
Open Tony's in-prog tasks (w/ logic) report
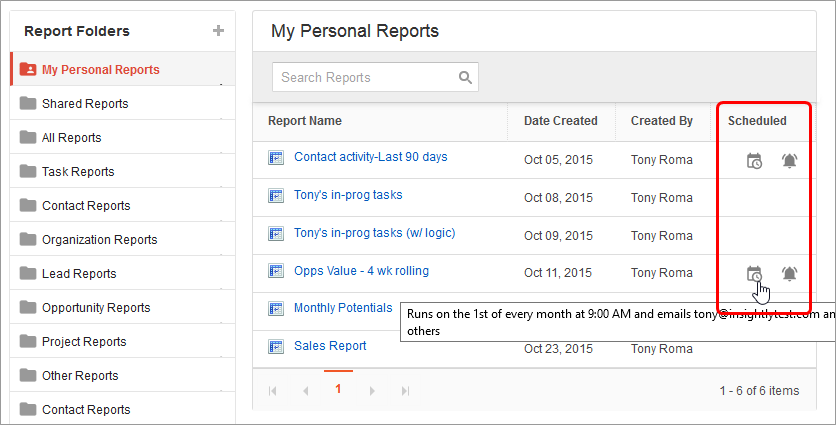tap(374, 232)
